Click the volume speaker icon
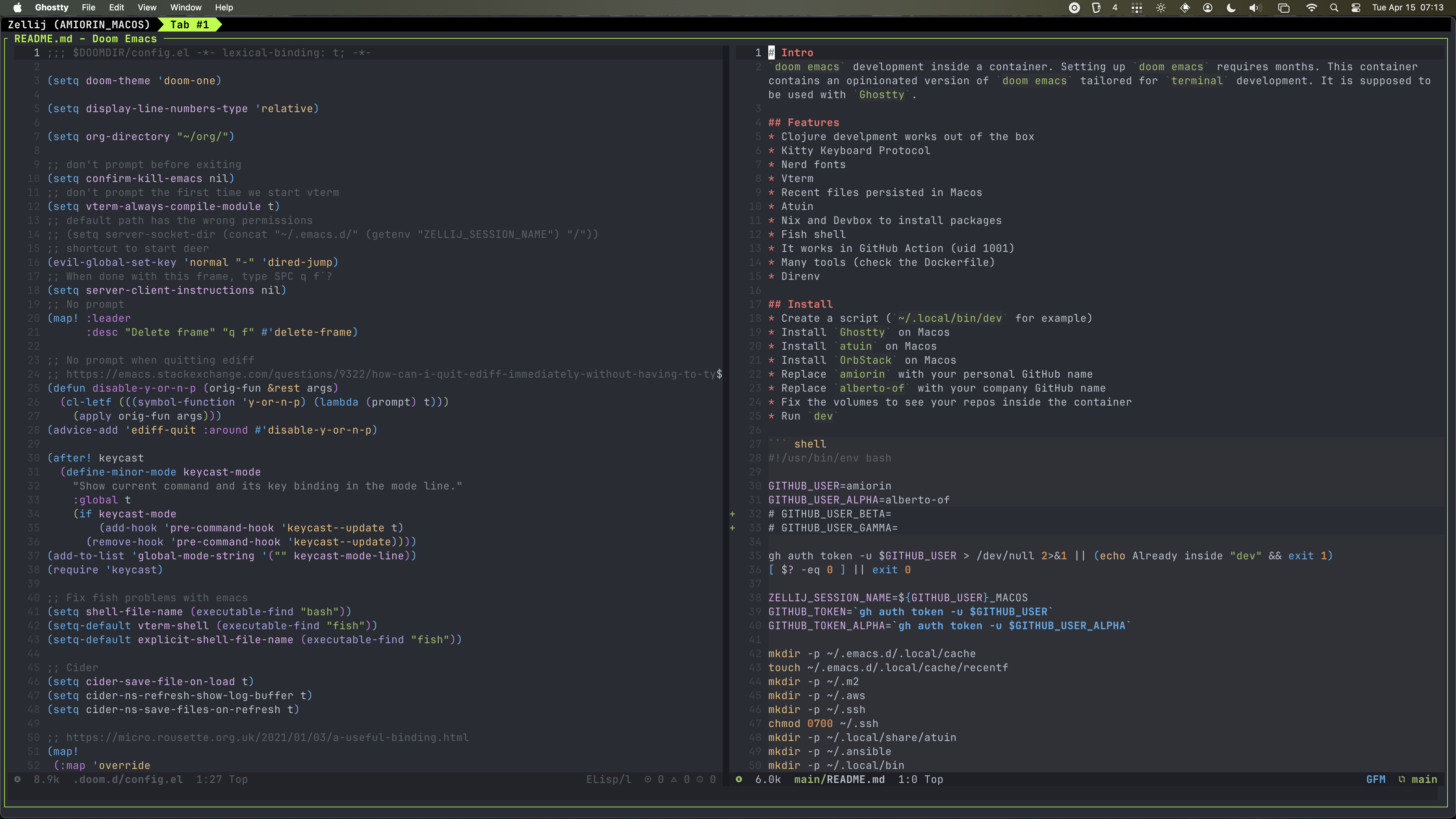The image size is (1456, 819). coord(1255,7)
